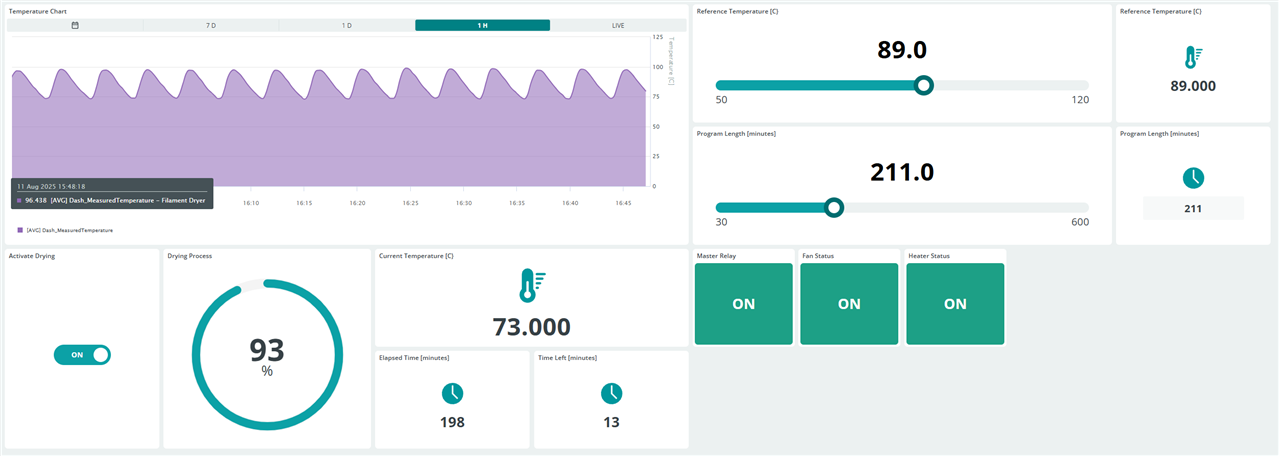Click the Program Length clock icon
The image size is (1279, 456).
(1193, 178)
